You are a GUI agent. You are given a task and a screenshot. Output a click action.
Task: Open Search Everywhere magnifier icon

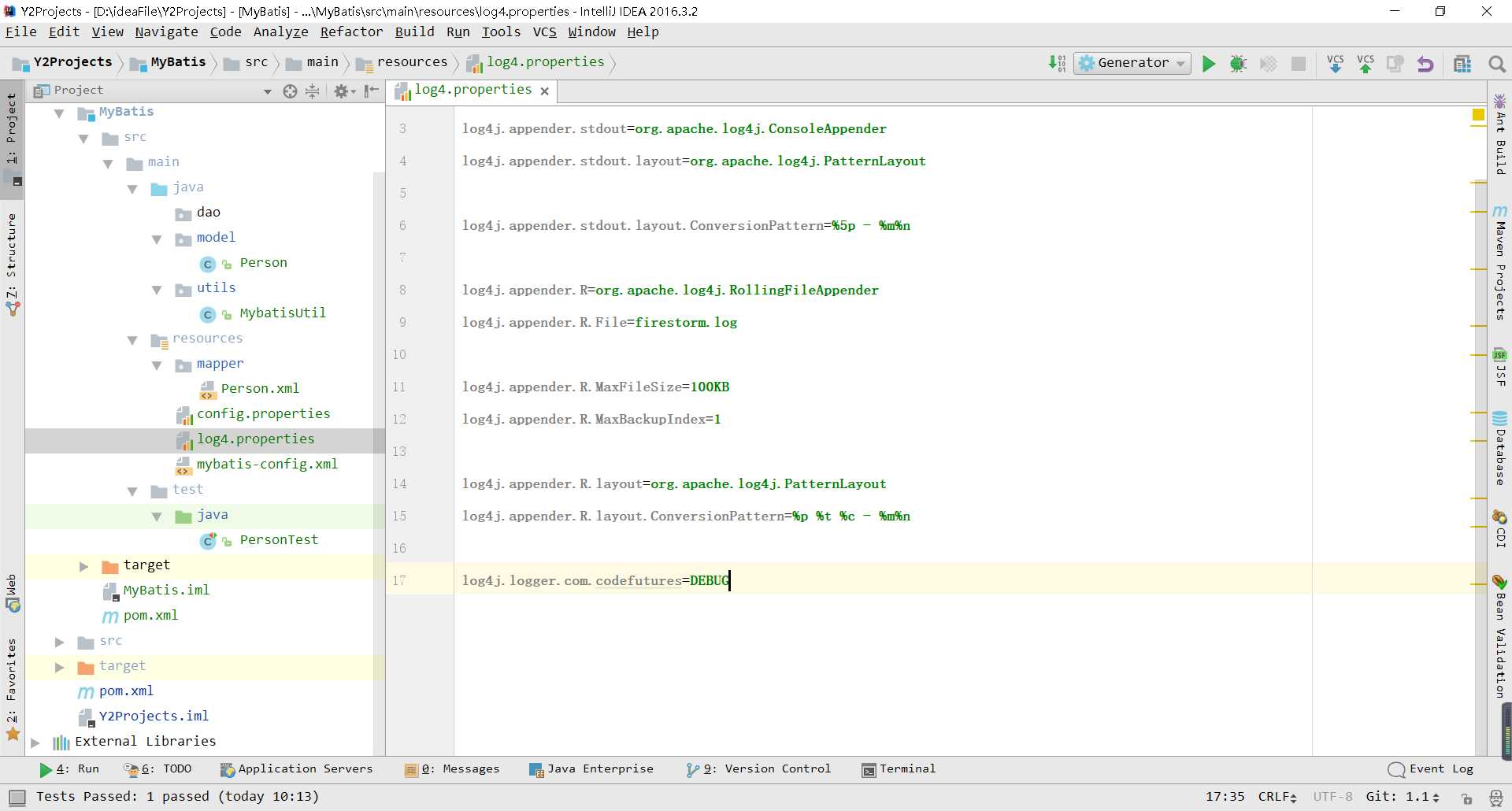point(1497,64)
